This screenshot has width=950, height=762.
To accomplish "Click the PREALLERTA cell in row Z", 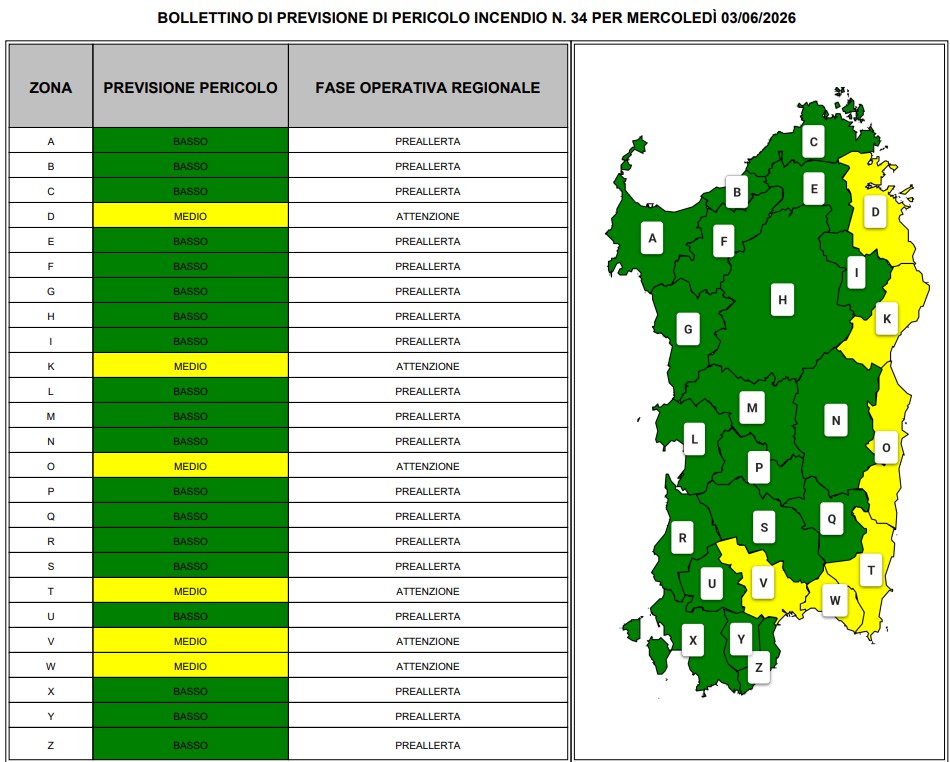I will point(428,745).
